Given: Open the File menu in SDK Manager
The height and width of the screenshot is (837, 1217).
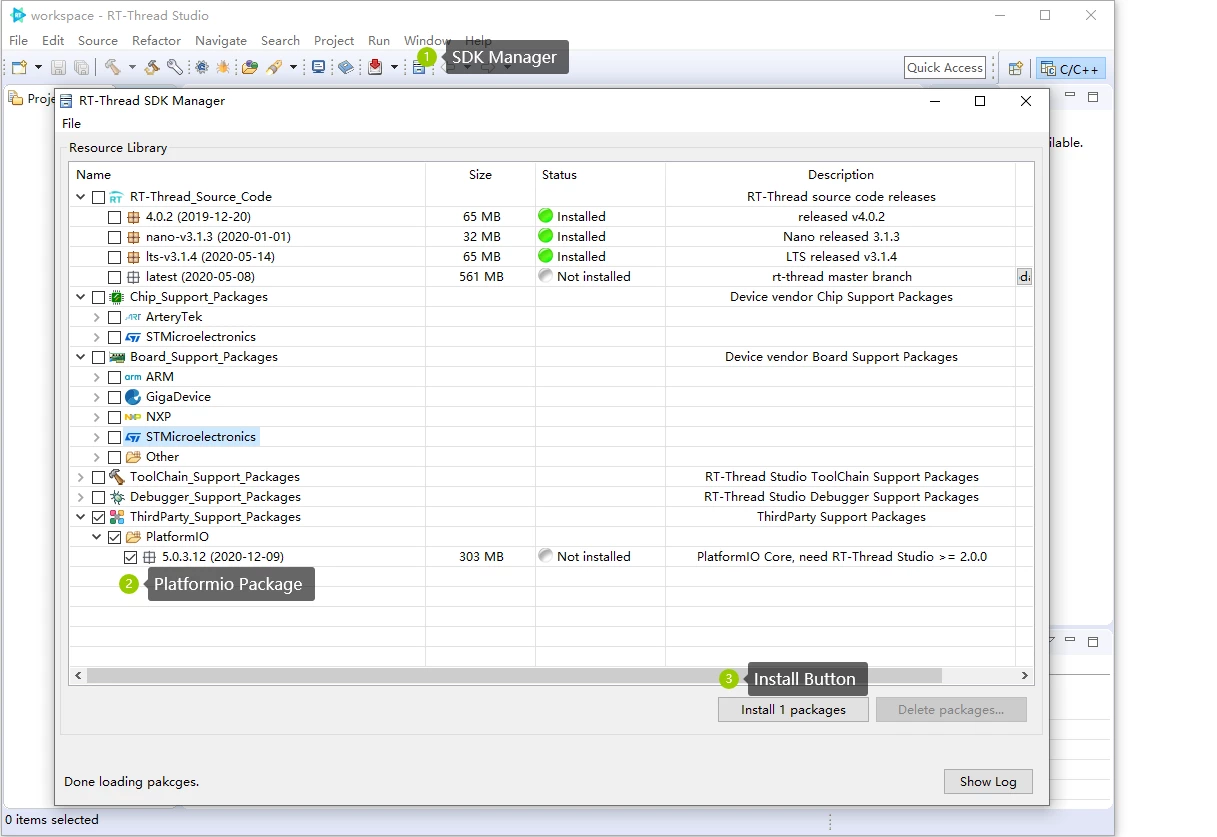Looking at the screenshot, I should [71, 124].
